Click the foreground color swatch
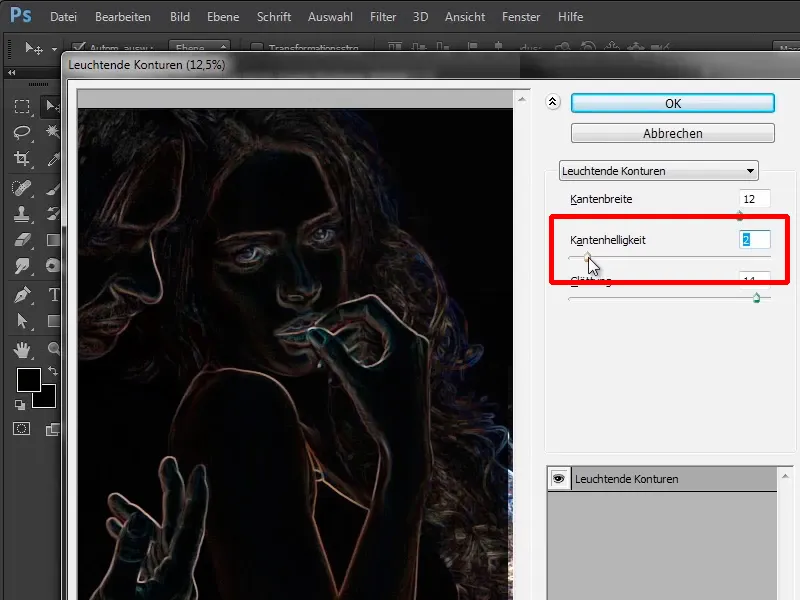Viewport: 800px width, 600px height. pos(29,380)
